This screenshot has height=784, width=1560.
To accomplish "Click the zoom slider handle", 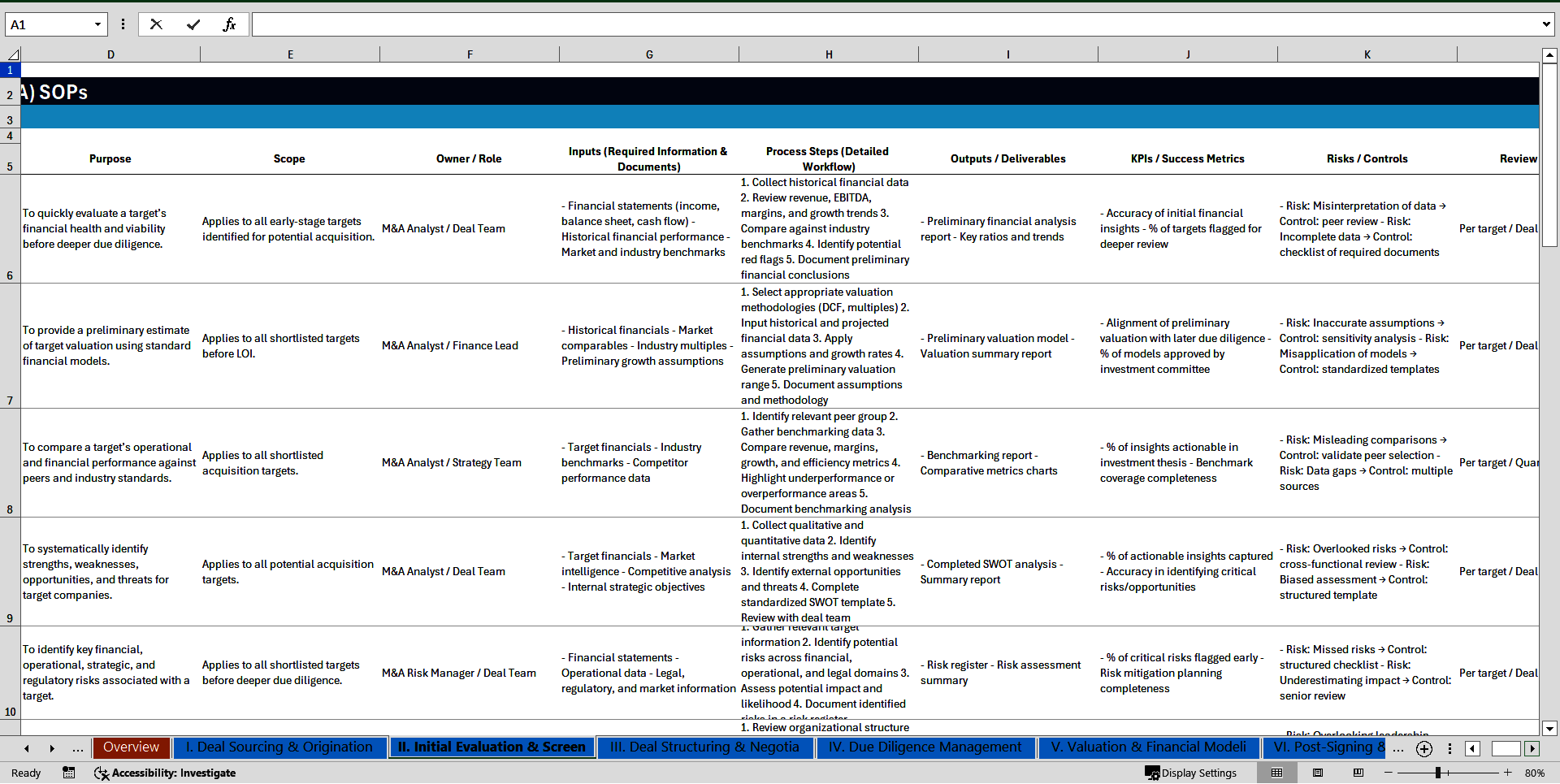I will (x=1437, y=773).
